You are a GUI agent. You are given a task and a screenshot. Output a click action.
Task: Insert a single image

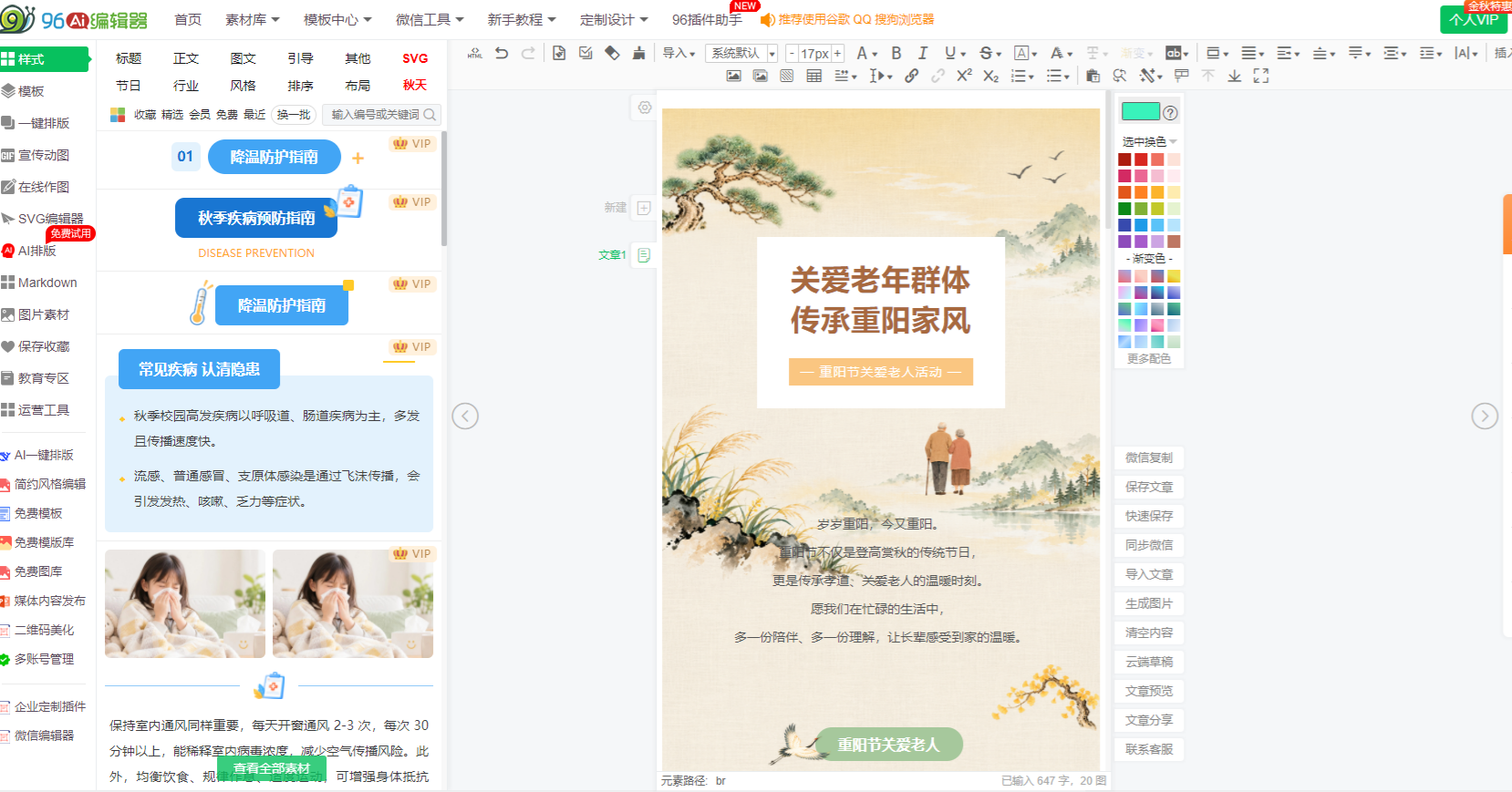733,76
